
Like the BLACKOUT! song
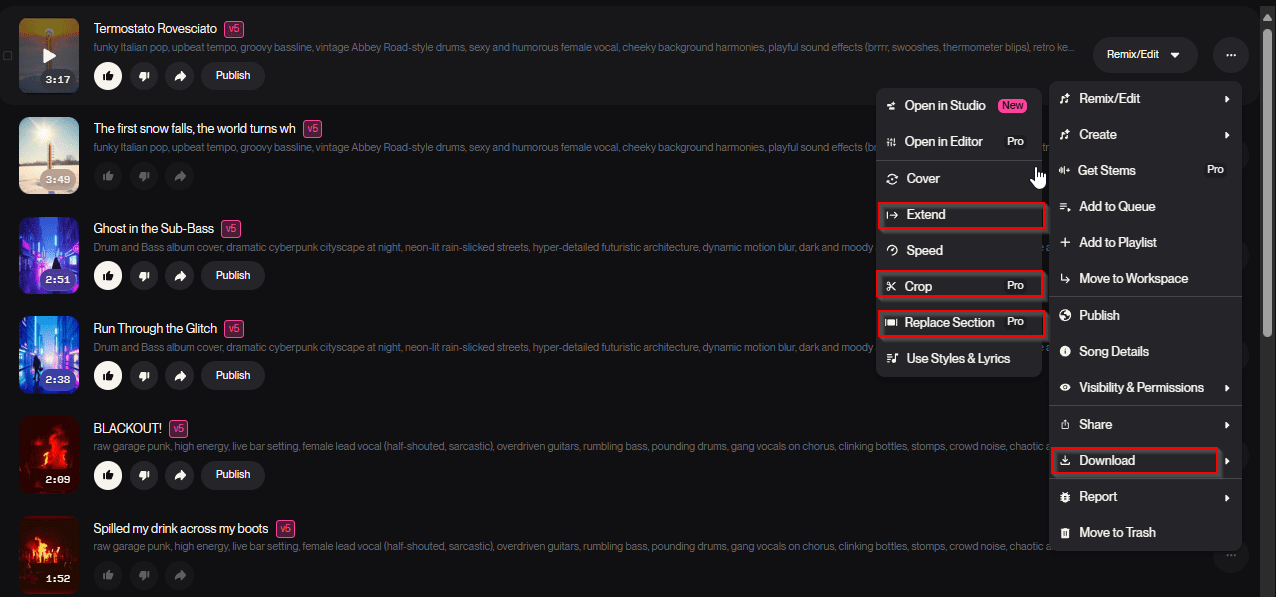point(108,475)
